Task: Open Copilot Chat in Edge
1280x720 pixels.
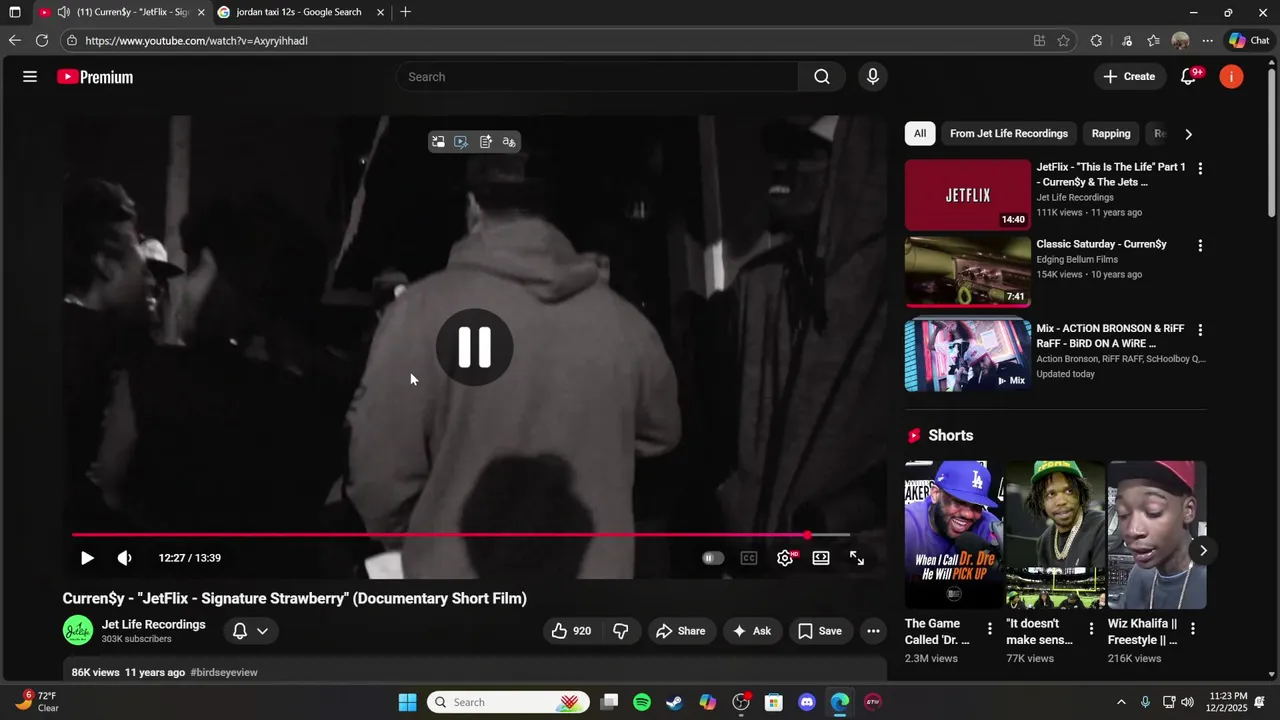Action: 1249,41
